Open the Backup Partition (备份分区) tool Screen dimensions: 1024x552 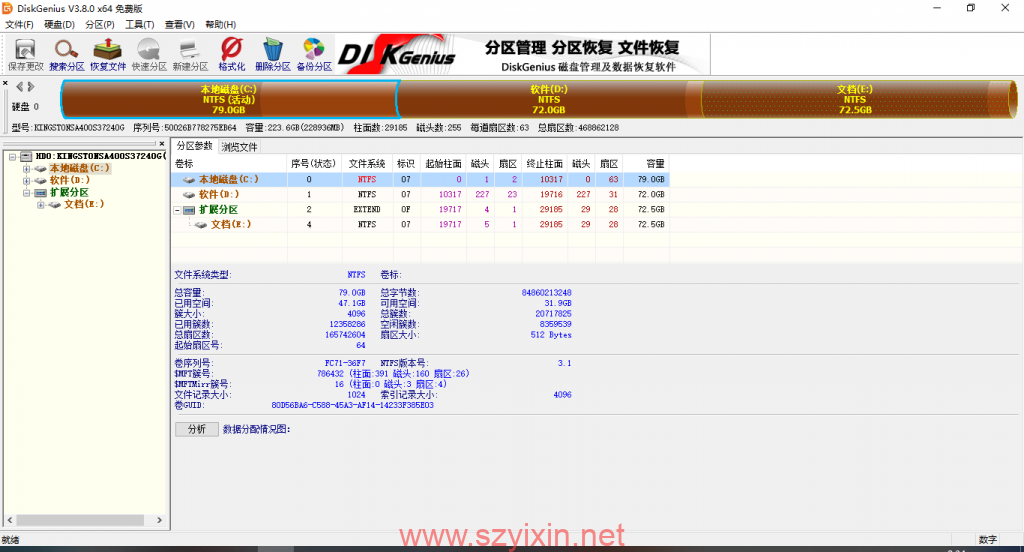[314, 54]
